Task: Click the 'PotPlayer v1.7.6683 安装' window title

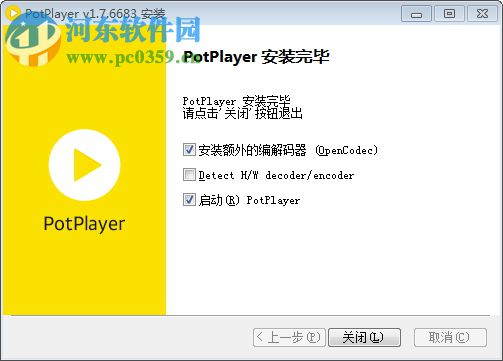Action: coord(95,14)
